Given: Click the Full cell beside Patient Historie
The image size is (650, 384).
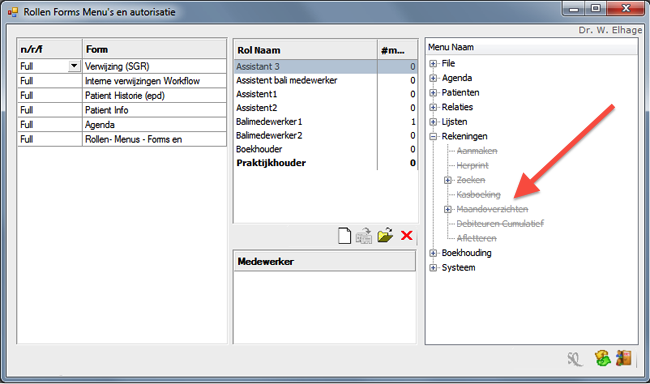Looking at the screenshot, I should [x=50, y=95].
